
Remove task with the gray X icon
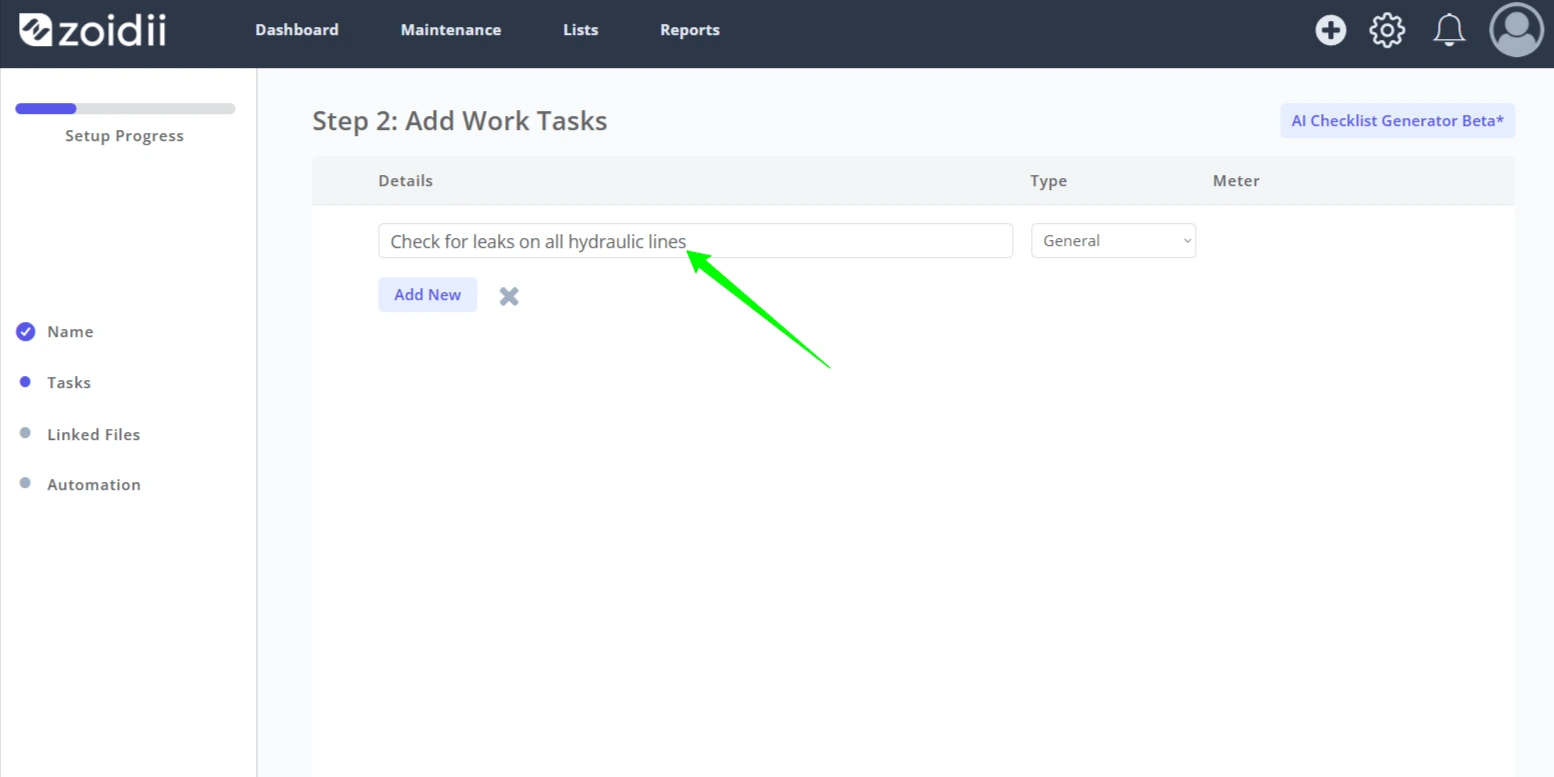tap(509, 296)
